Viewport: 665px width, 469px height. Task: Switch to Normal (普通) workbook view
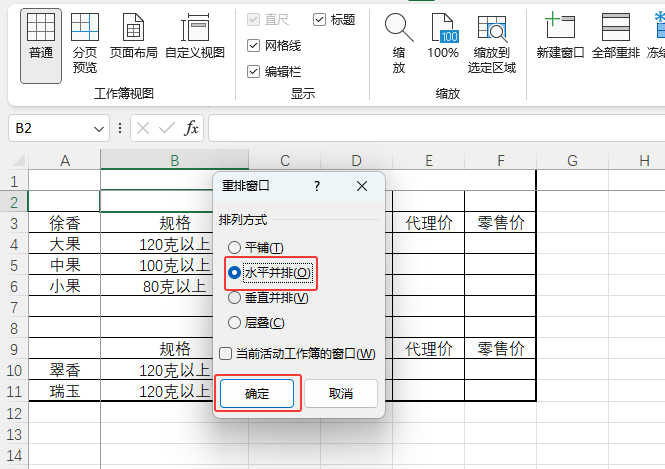(x=41, y=46)
